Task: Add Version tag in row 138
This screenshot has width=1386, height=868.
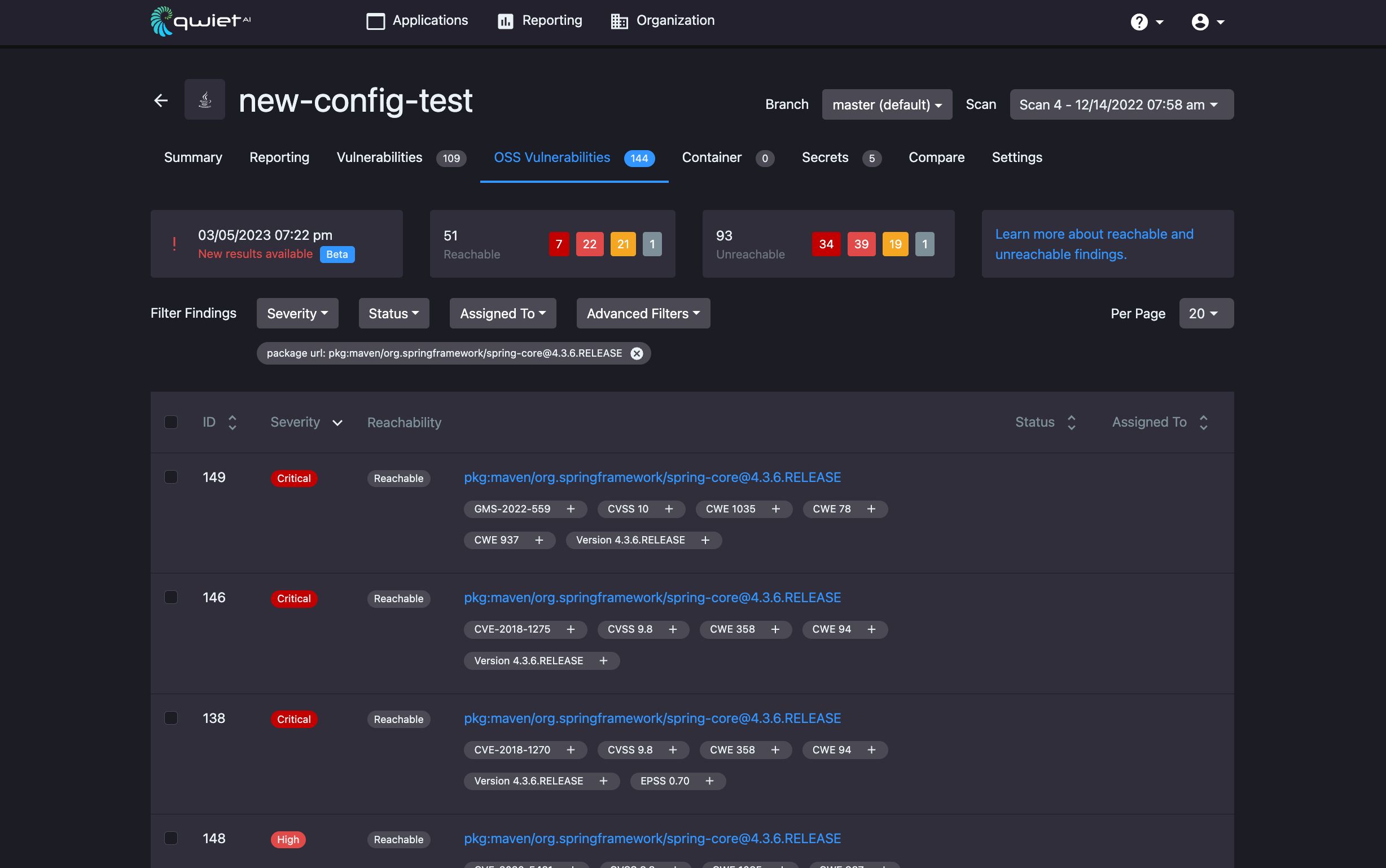Action: tap(603, 781)
